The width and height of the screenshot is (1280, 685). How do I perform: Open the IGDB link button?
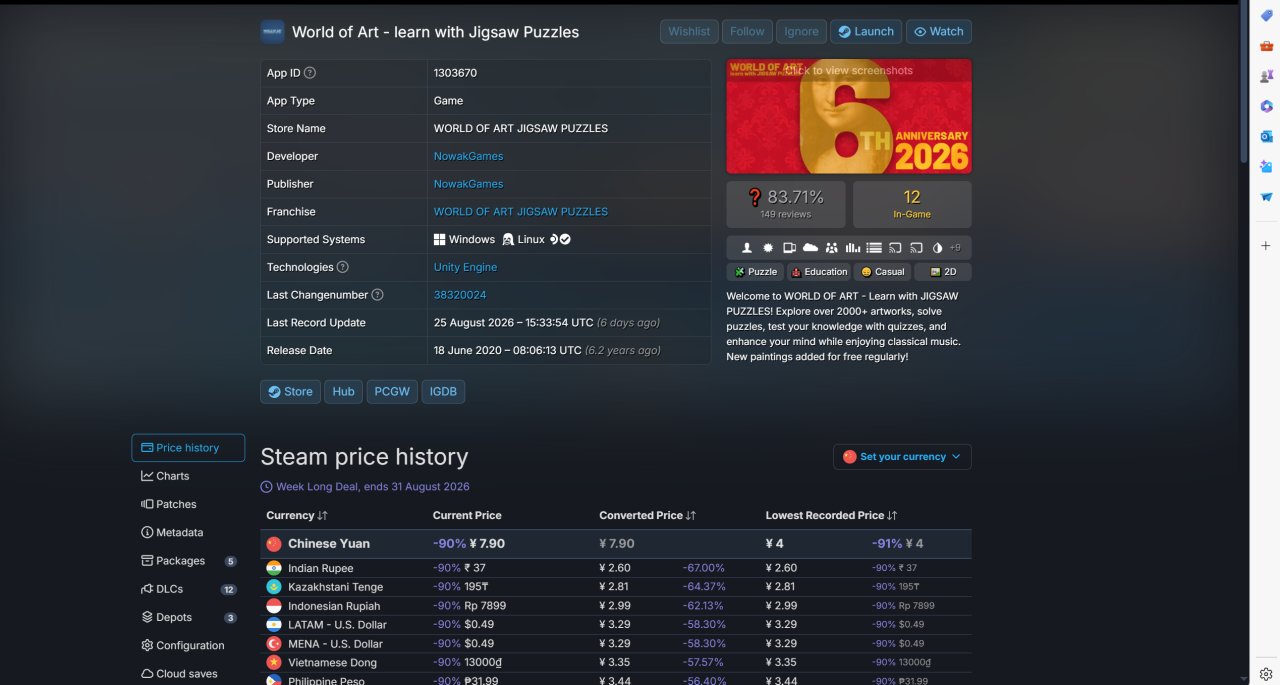point(443,392)
